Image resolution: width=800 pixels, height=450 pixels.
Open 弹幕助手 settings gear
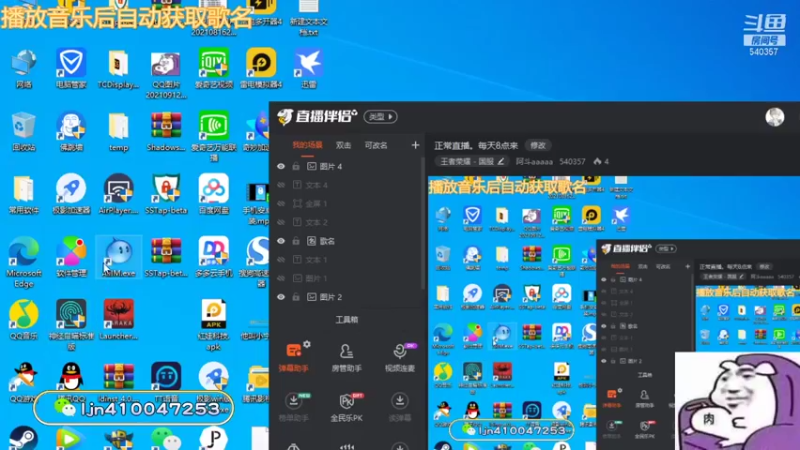tap(307, 344)
